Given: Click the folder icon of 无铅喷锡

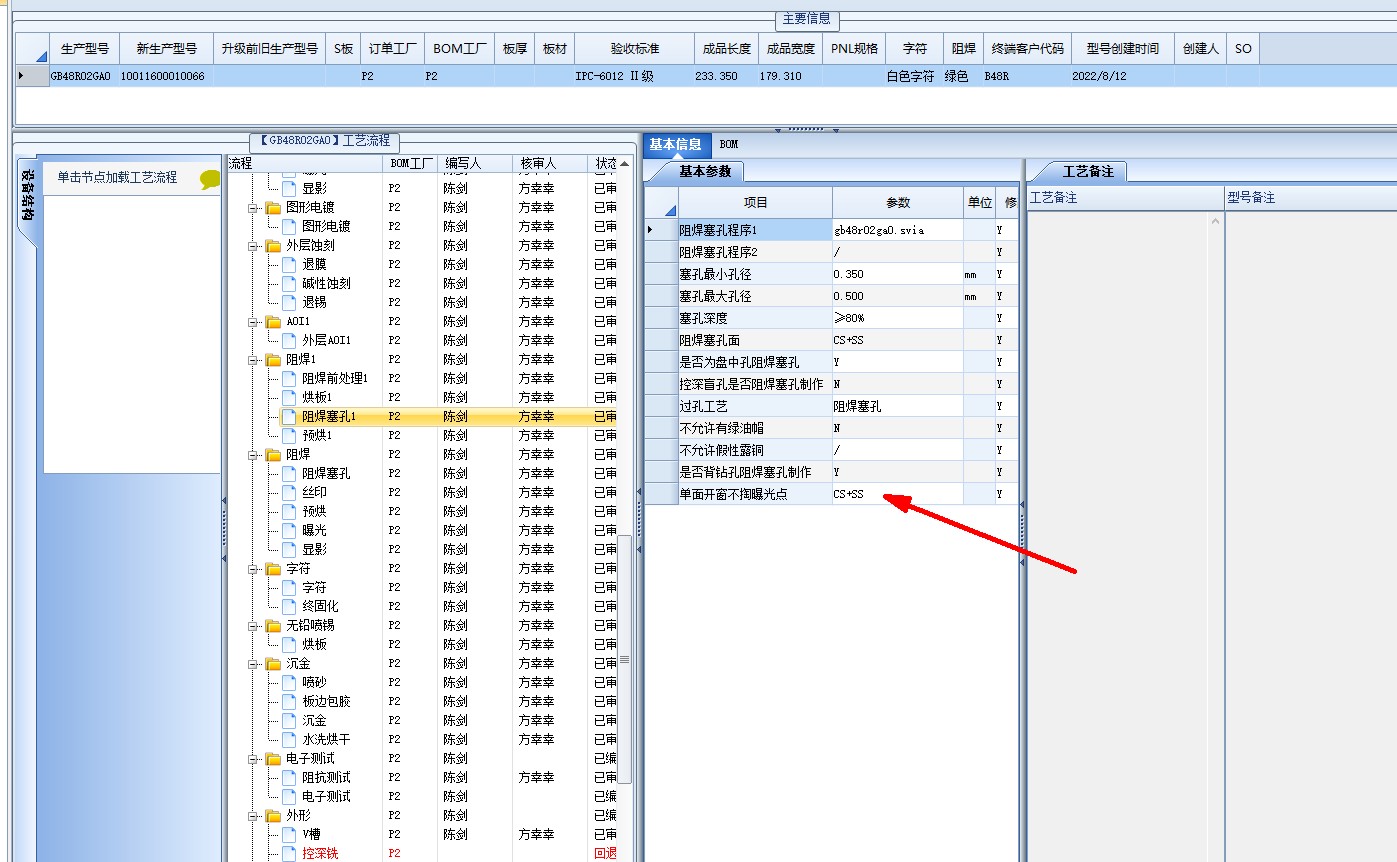Looking at the screenshot, I should (x=273, y=625).
